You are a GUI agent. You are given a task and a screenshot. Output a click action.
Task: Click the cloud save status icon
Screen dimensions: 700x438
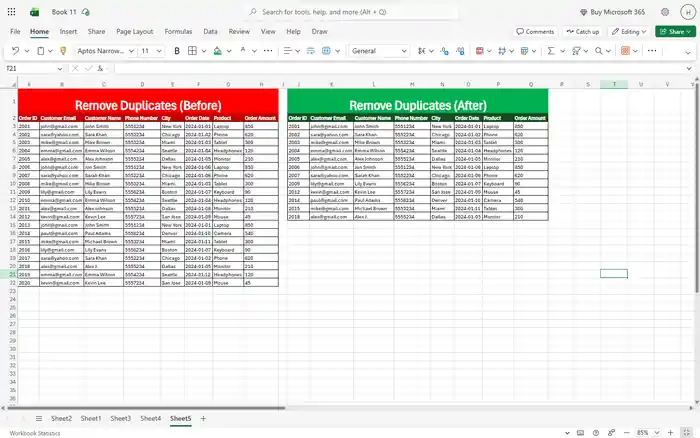pos(86,12)
